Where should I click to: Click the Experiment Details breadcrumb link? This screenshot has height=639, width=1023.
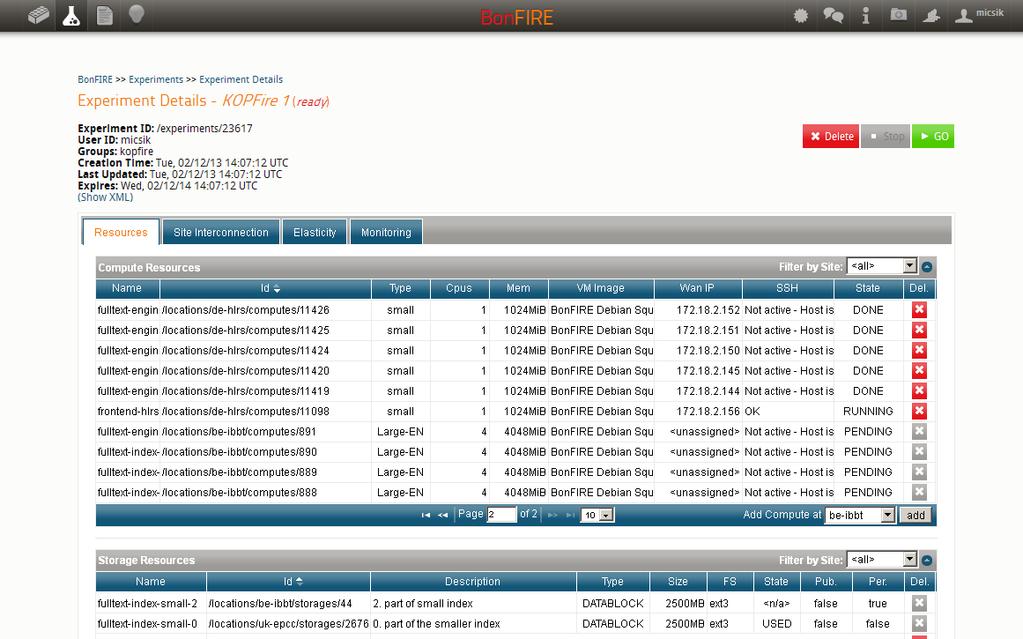tap(241, 80)
